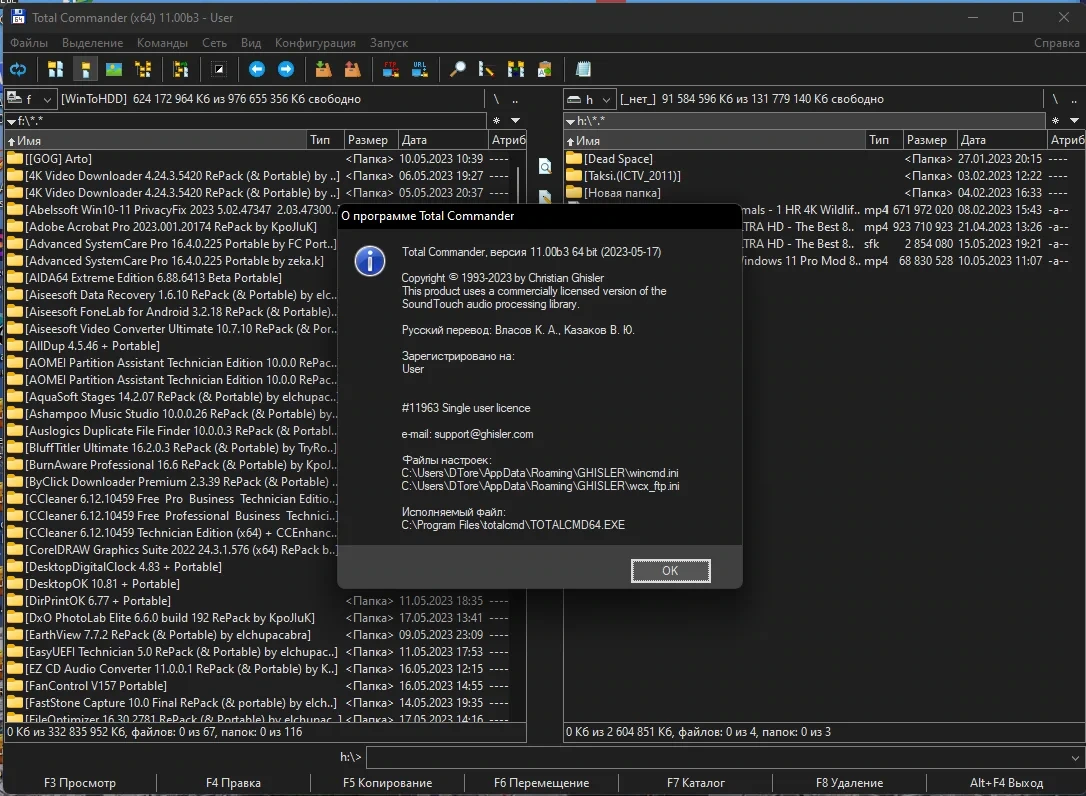Click the invert selection toolbar icon
Viewport: 1086px width, 796px height.
tap(219, 69)
